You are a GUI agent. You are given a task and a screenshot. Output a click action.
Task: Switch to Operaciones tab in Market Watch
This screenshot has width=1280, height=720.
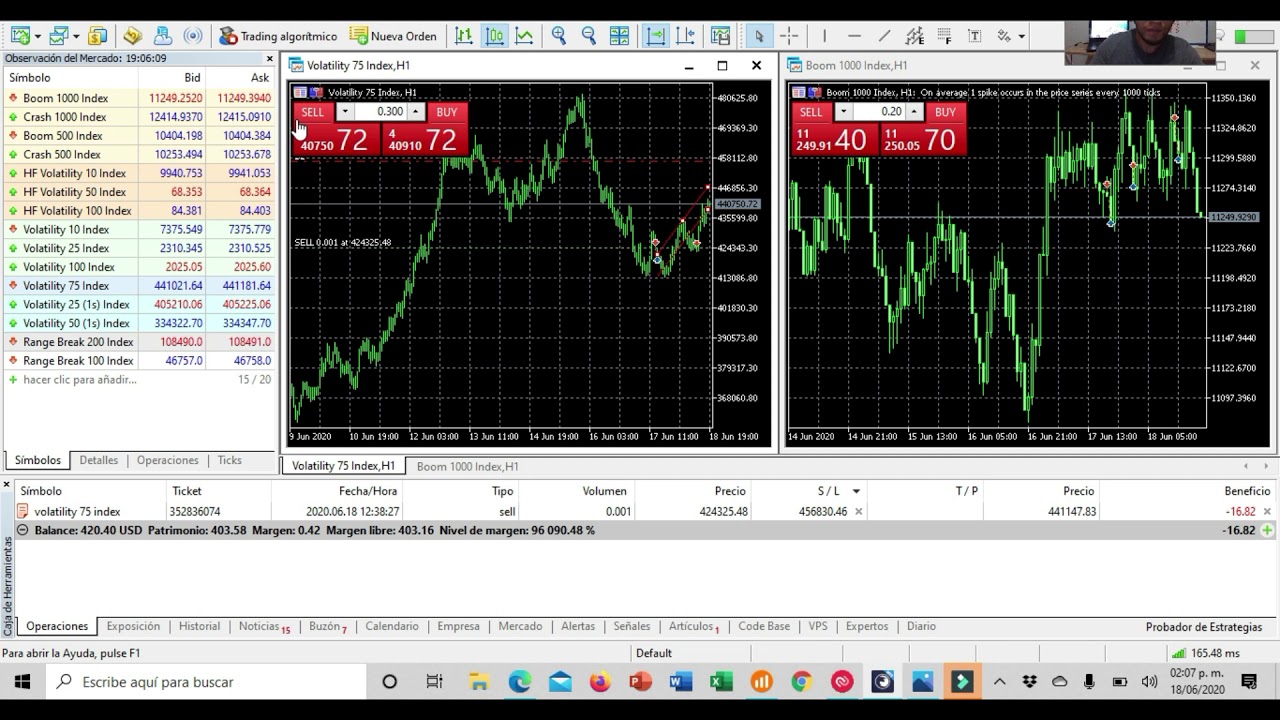point(167,460)
